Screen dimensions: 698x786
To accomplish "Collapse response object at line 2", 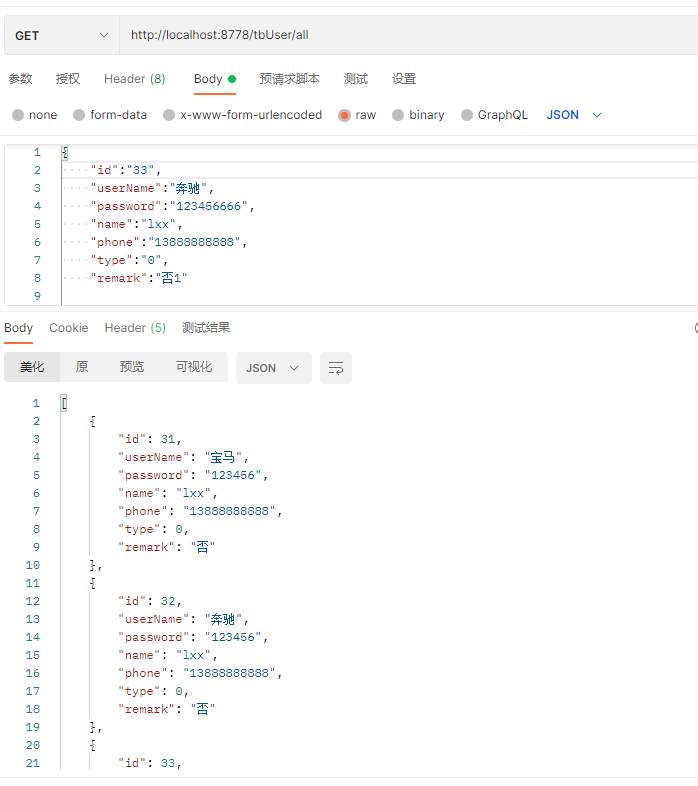I will click(92, 421).
